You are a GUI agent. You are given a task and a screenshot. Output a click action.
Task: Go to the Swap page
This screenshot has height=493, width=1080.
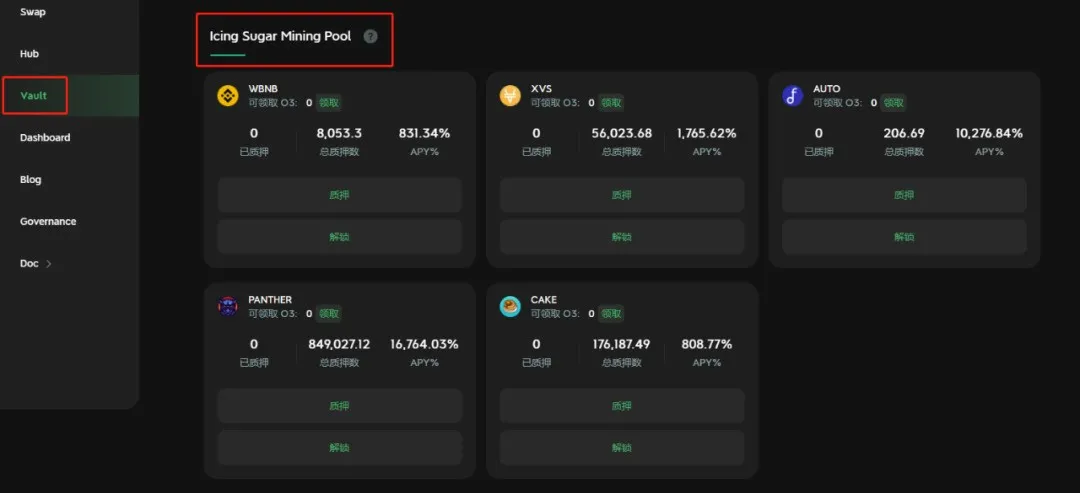pos(33,12)
